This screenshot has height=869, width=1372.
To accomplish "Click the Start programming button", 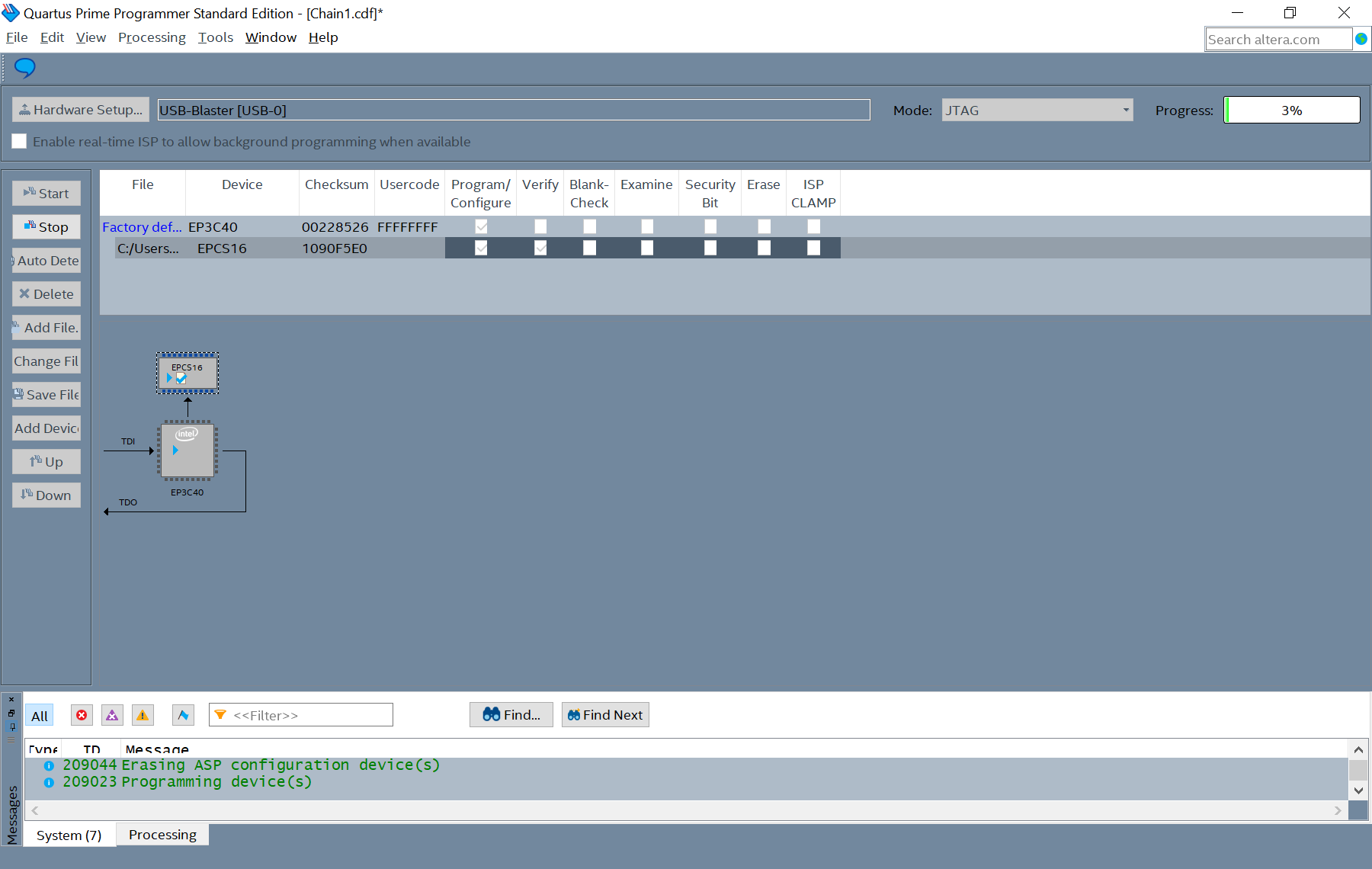I will click(x=46, y=193).
